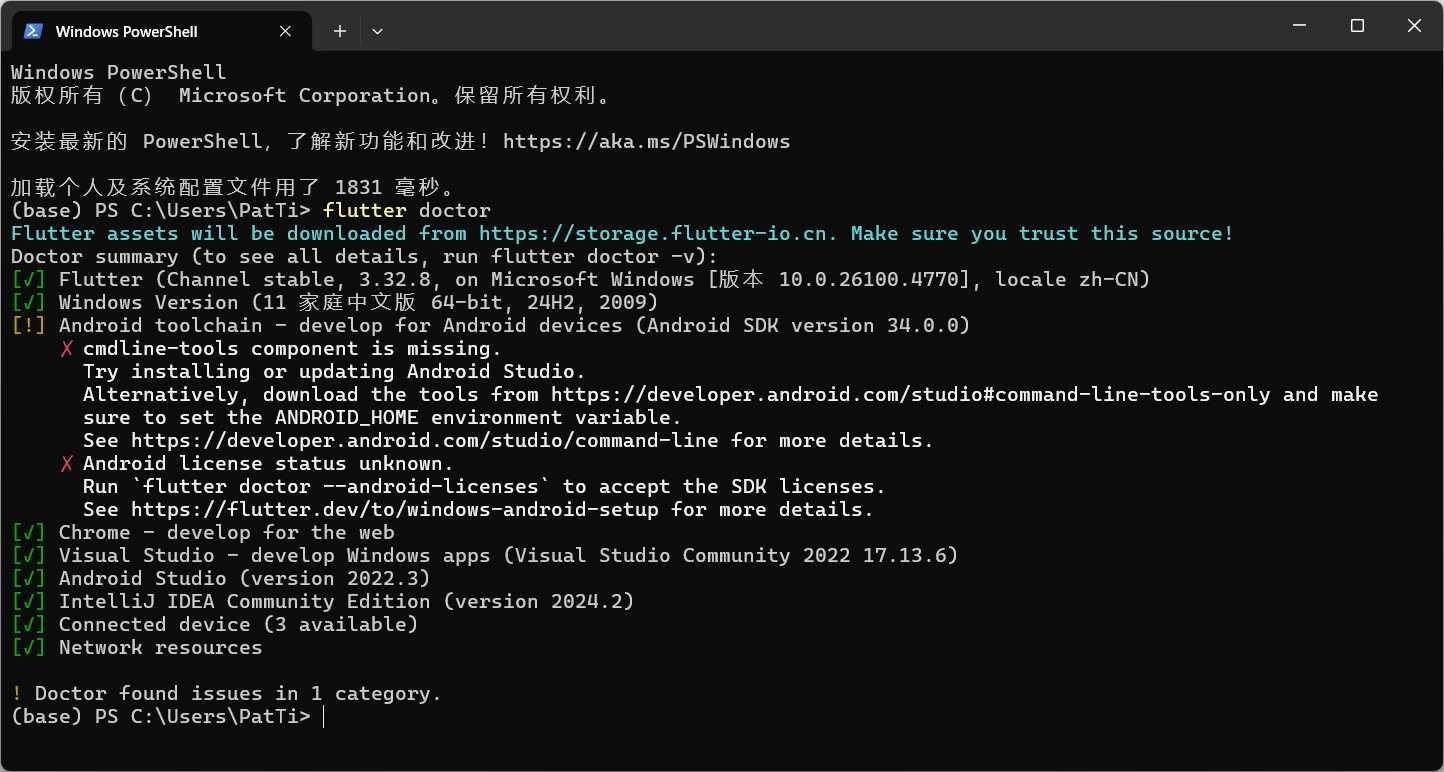
Task: Click the 'flutter doctor' command text
Action: click(x=407, y=211)
